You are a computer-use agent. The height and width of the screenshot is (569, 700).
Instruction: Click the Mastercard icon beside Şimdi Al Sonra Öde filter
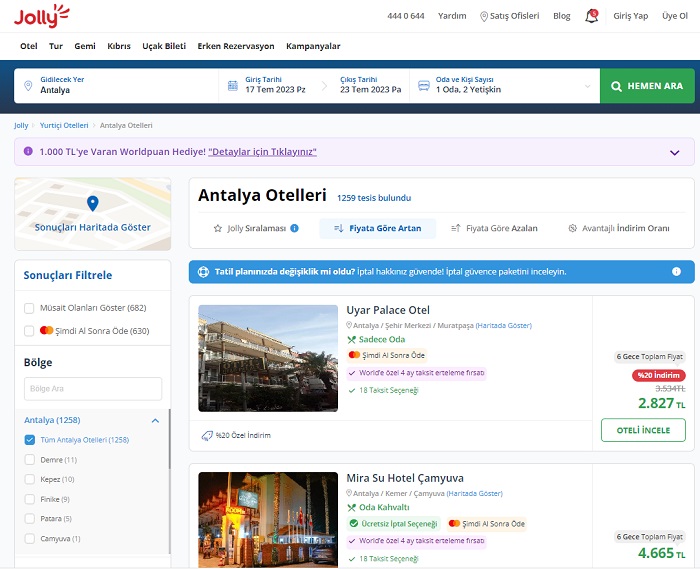tap(46, 330)
